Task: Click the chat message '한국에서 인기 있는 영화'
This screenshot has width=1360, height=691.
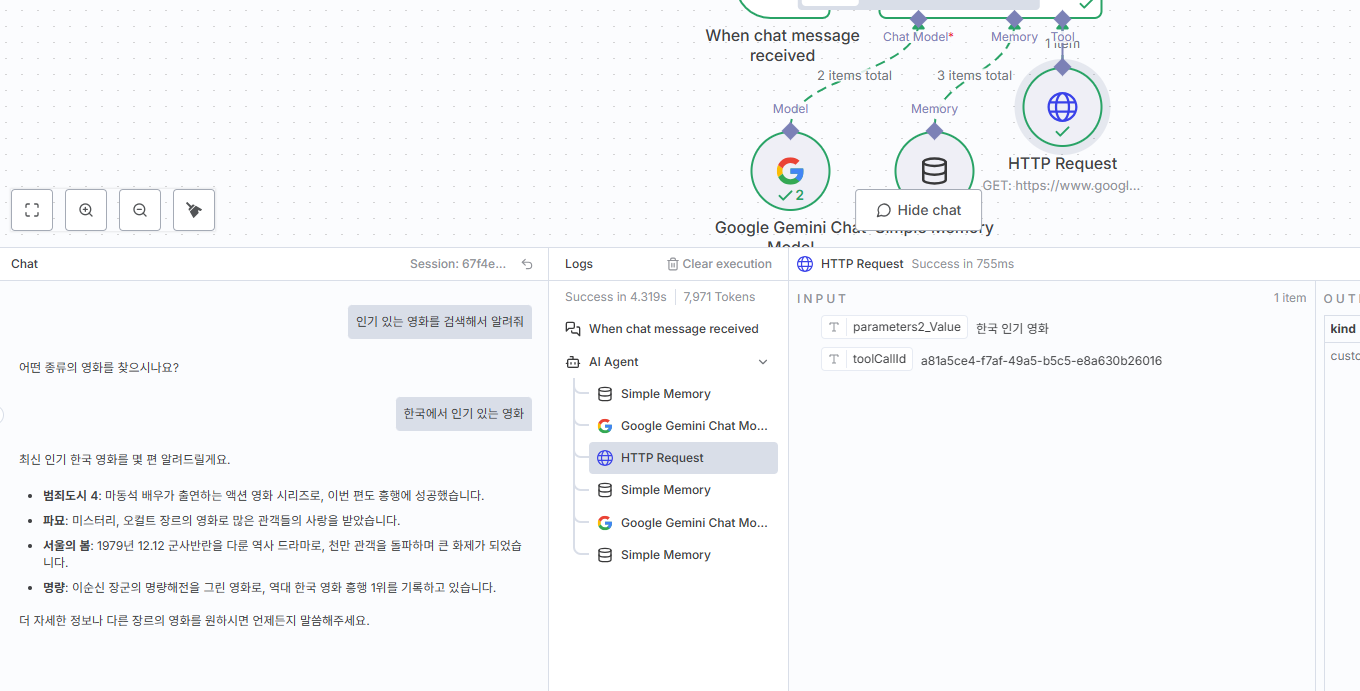Action: [x=464, y=413]
